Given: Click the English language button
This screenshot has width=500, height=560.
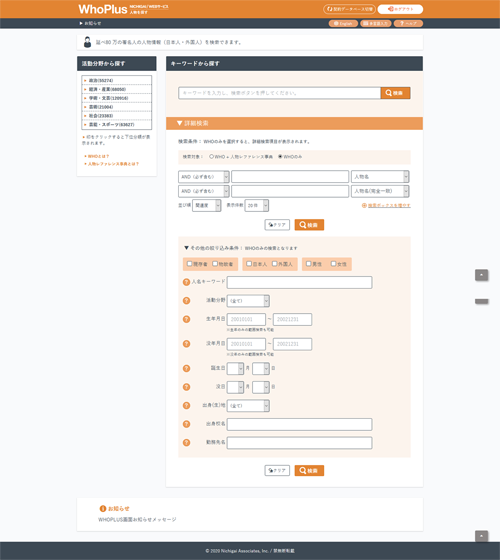Looking at the screenshot, I should pyautogui.click(x=343, y=23).
